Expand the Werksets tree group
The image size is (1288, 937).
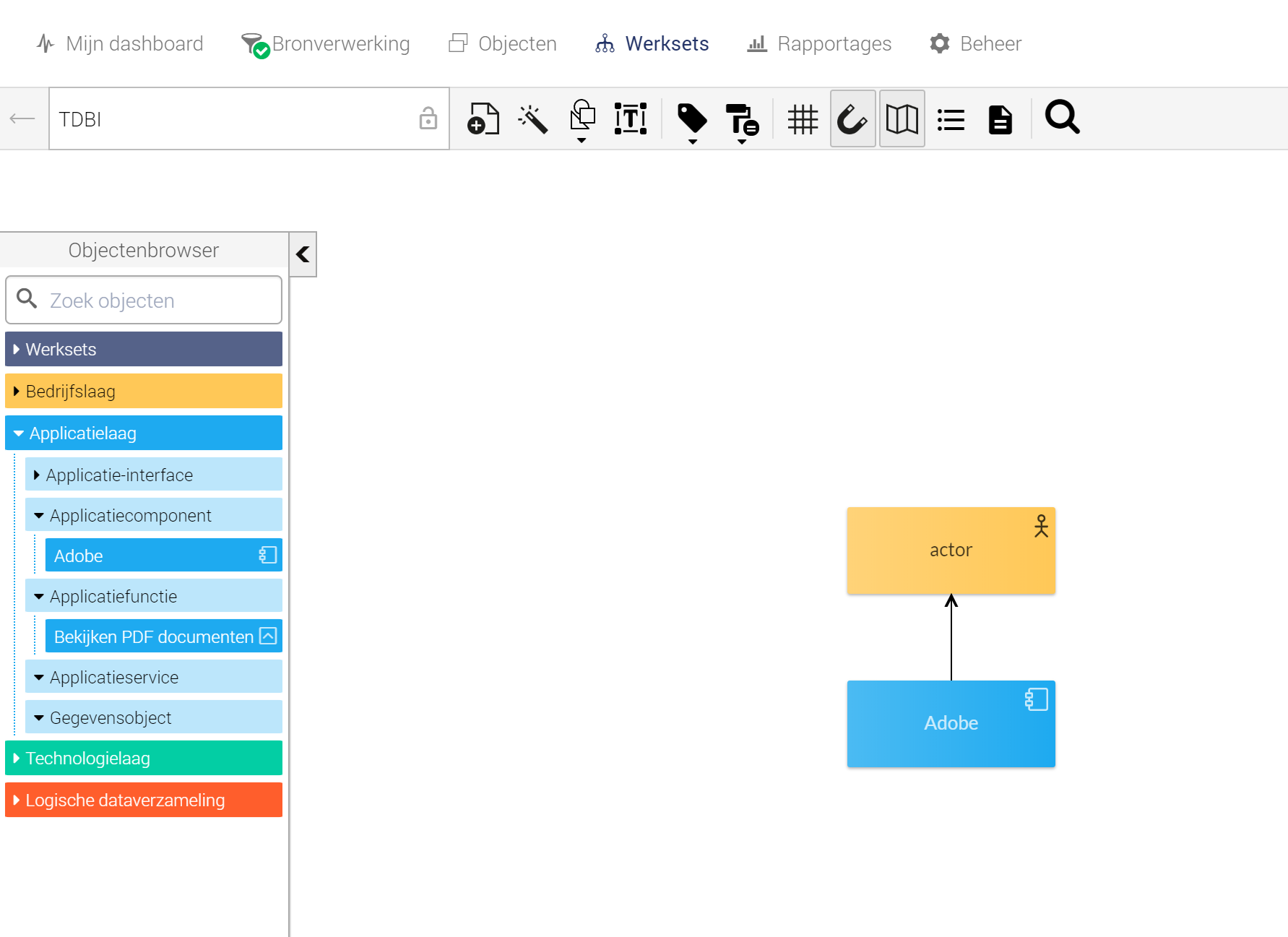(x=144, y=349)
